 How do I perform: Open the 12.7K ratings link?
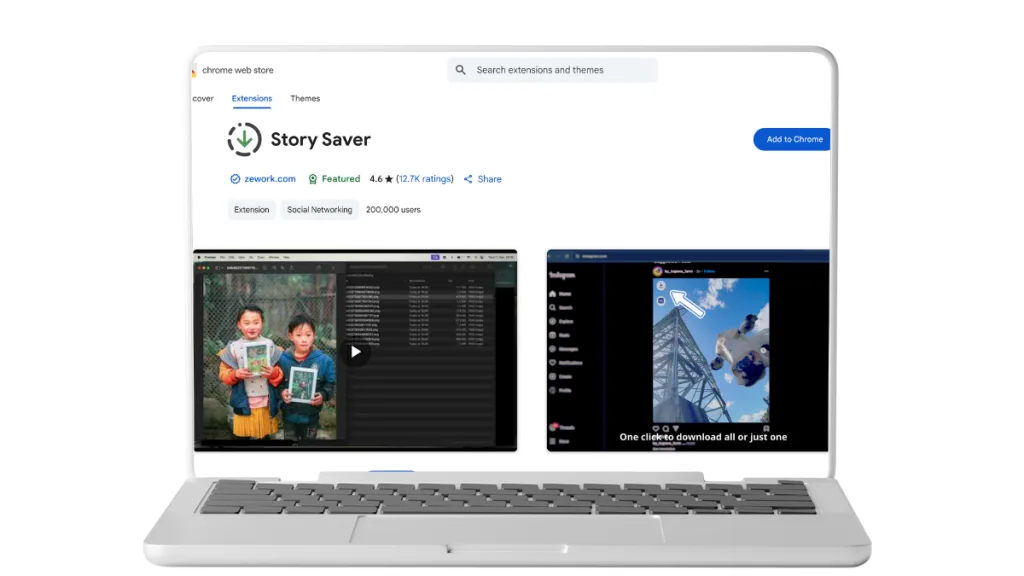coord(424,179)
